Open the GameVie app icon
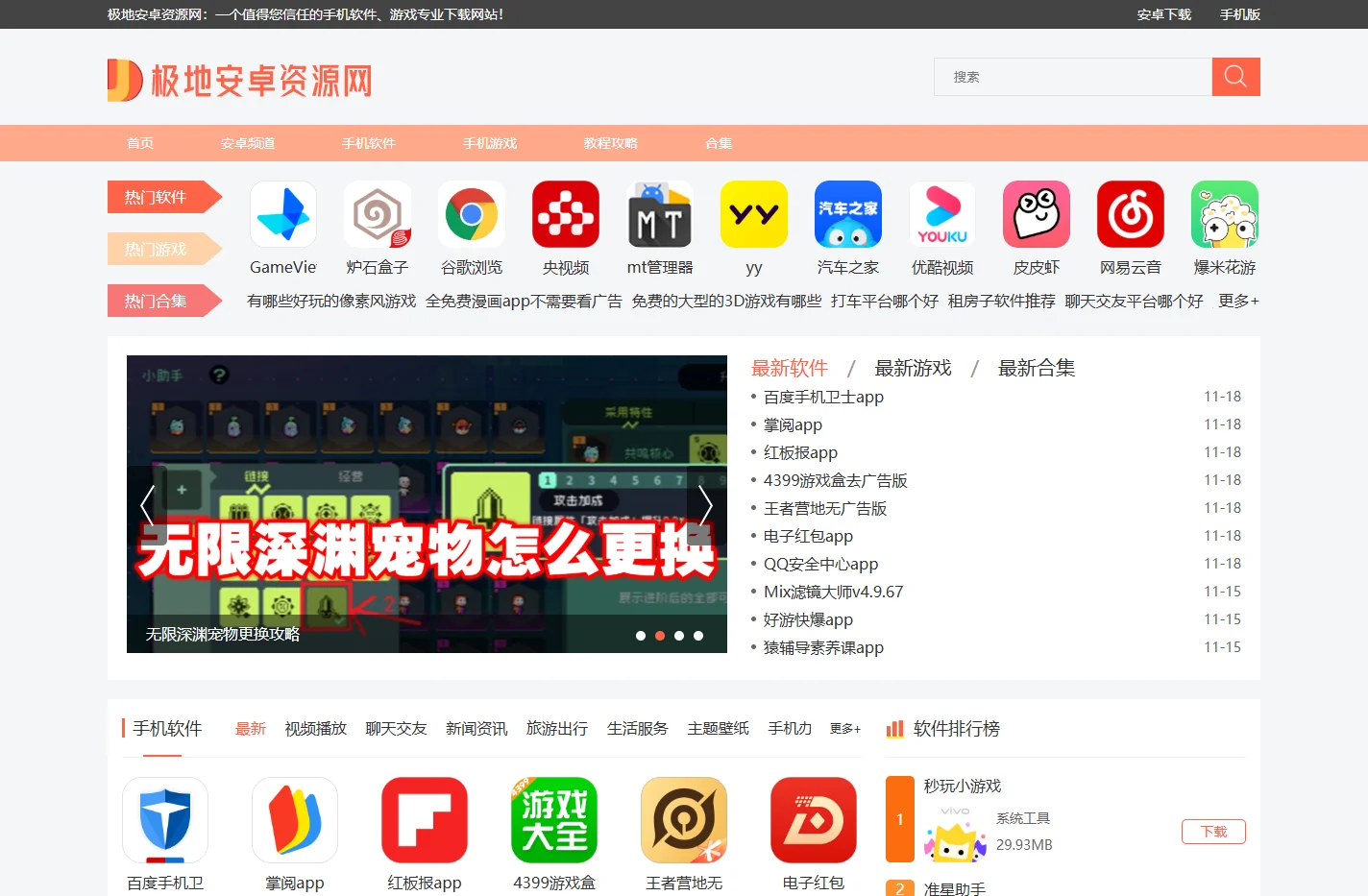Image resolution: width=1368 pixels, height=896 pixels. 283,214
